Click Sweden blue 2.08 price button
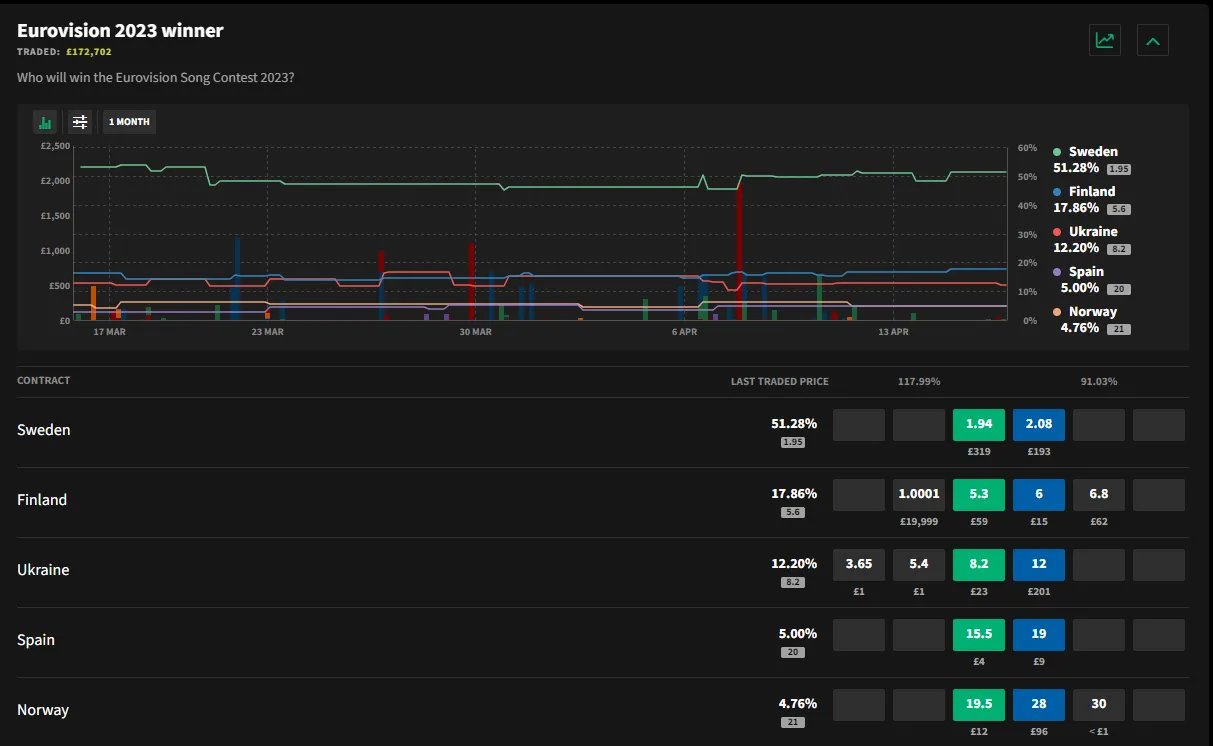Image resolution: width=1213 pixels, height=746 pixels. (1038, 425)
